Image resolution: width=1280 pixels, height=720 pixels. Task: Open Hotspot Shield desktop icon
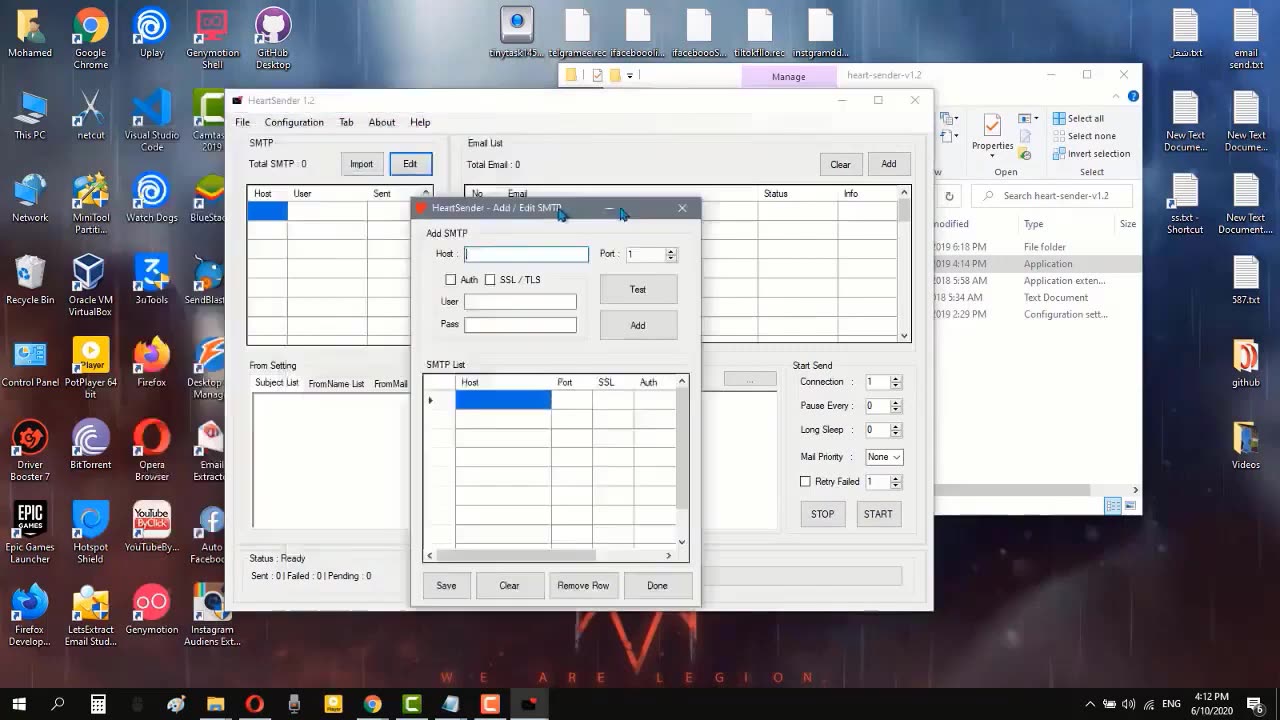tap(90, 534)
